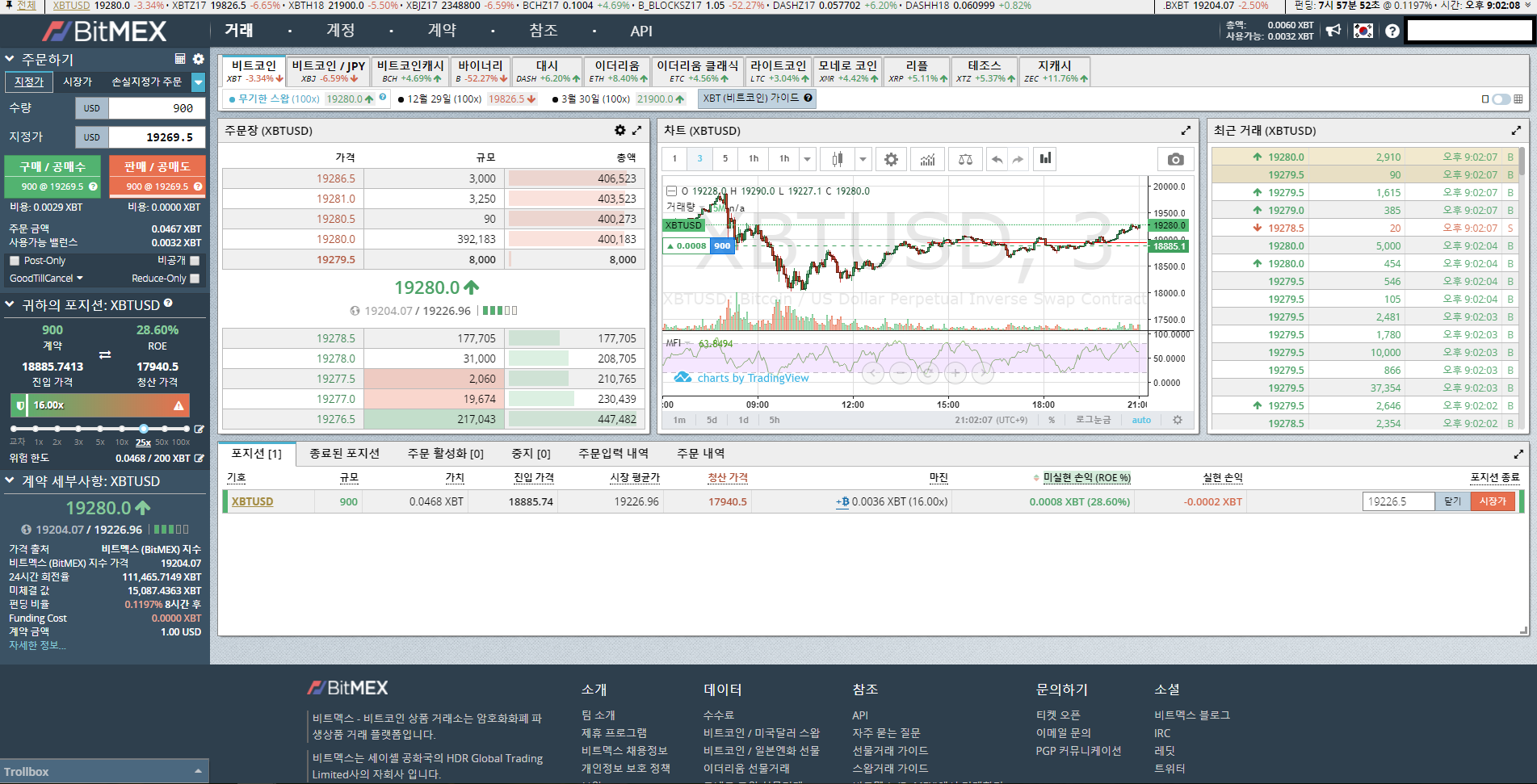
Task: Open the help question mark in header
Action: tap(1392, 31)
